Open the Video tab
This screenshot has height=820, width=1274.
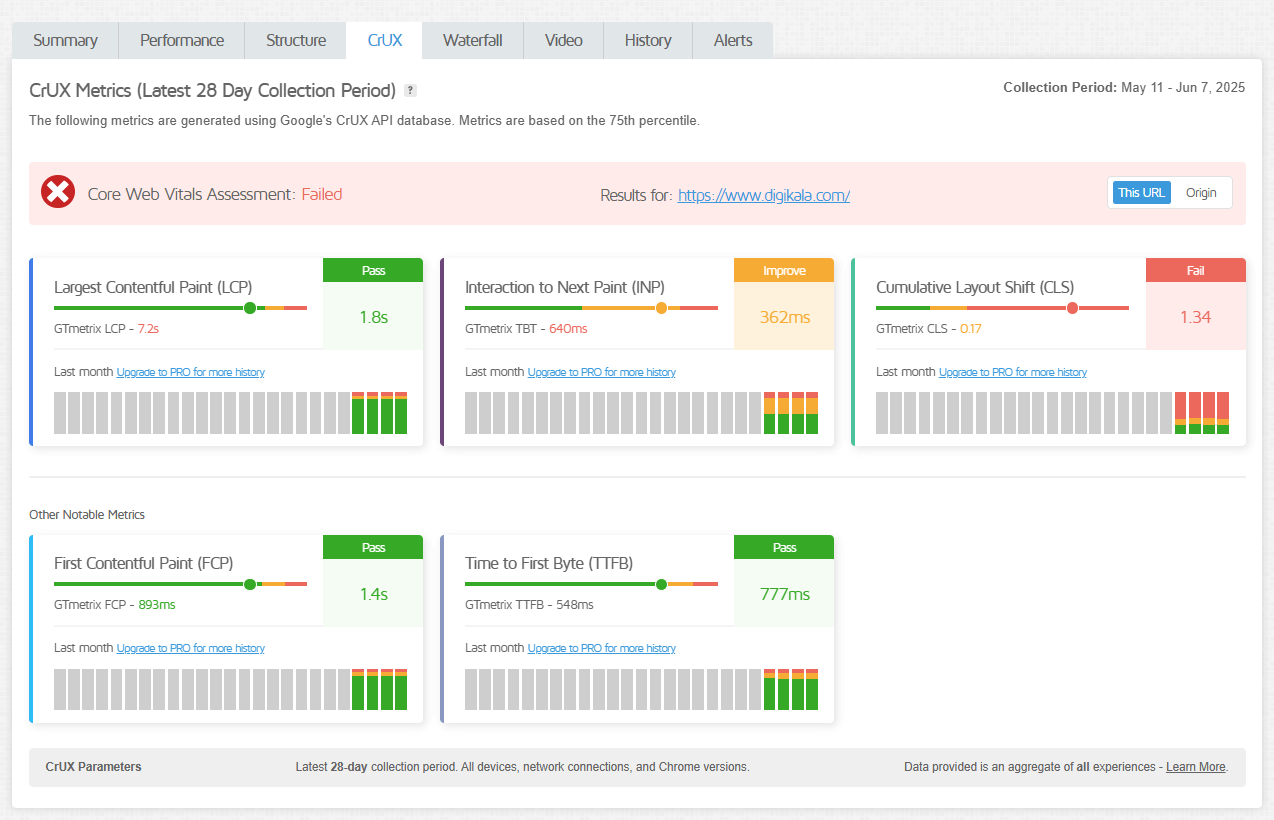[x=564, y=40]
